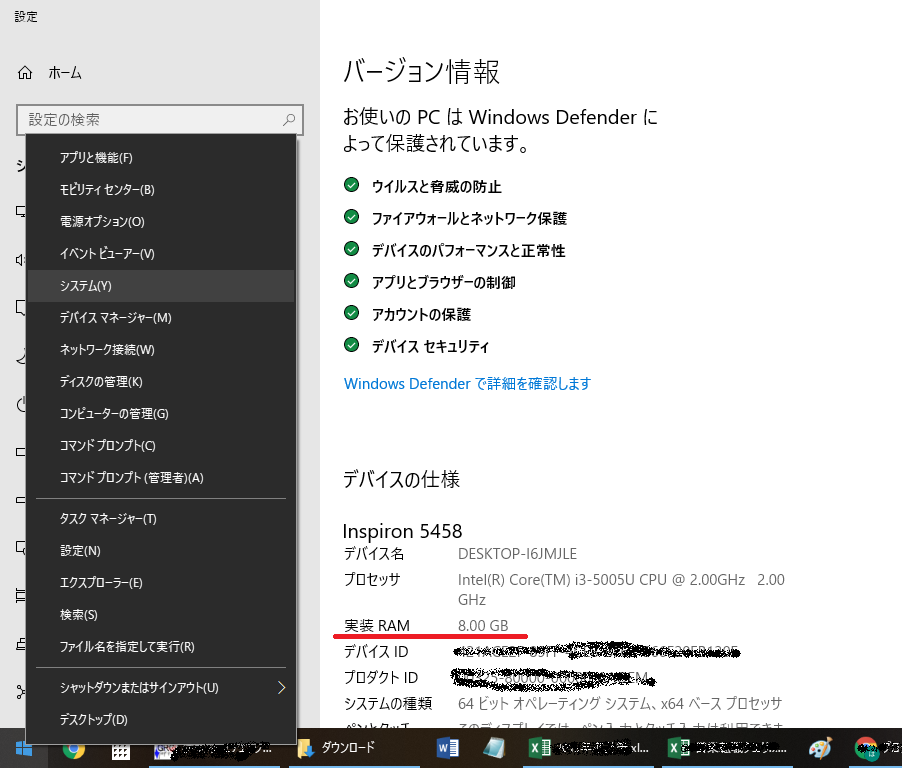Click green check beside デバイスのパフォーマンスと正常性
This screenshot has width=902, height=768.
(x=351, y=249)
